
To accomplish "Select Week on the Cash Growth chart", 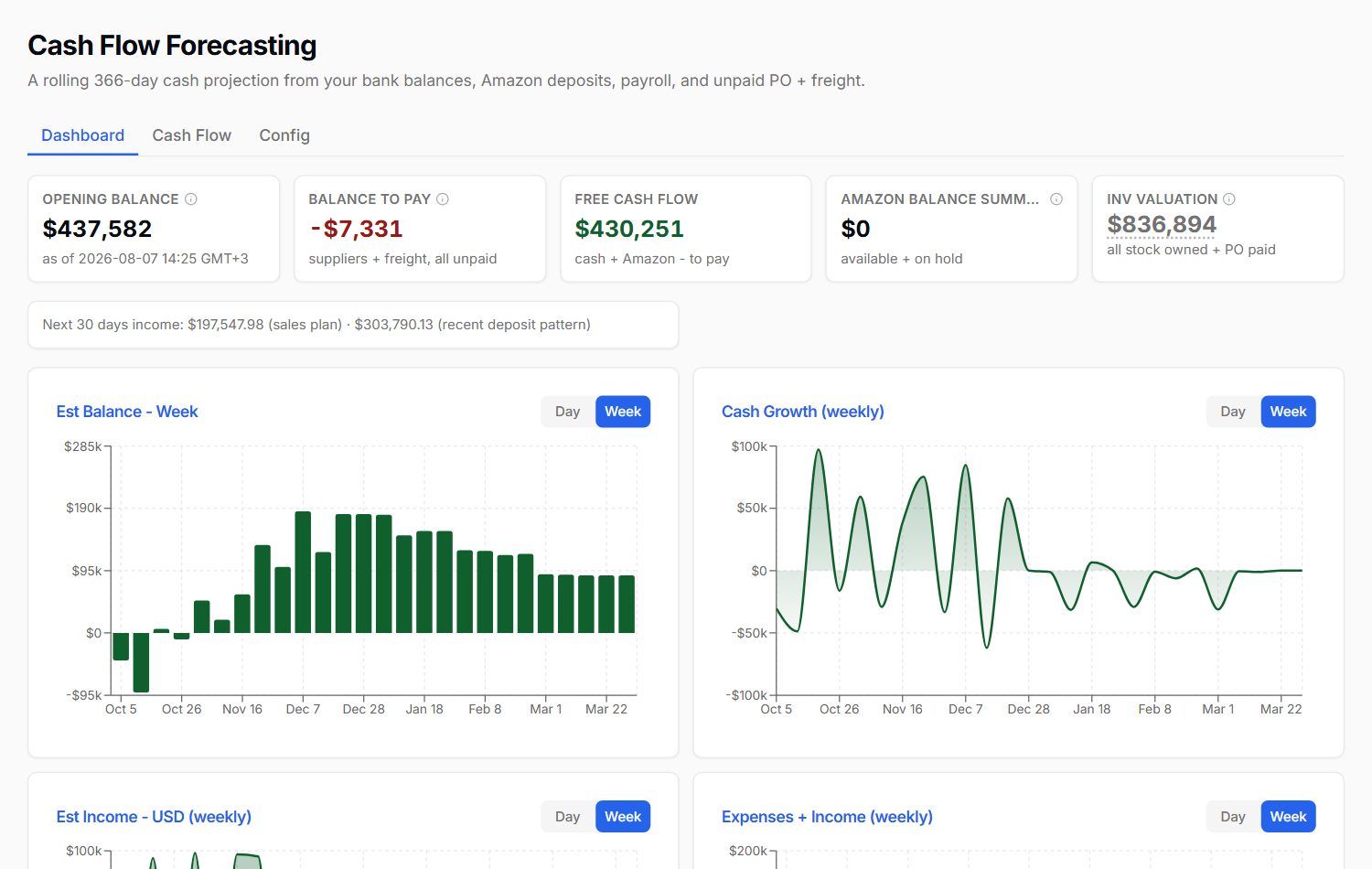I will click(x=1288, y=412).
